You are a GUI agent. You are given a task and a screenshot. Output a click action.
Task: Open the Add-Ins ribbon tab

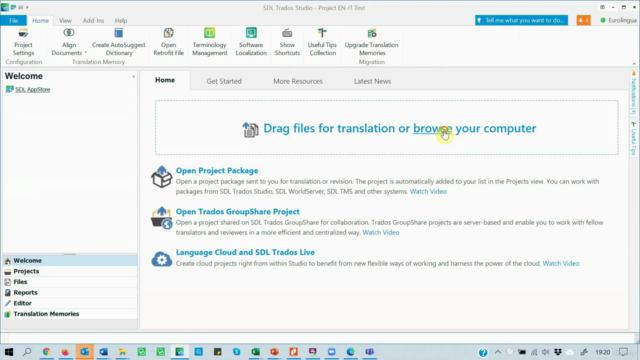pyautogui.click(x=93, y=20)
